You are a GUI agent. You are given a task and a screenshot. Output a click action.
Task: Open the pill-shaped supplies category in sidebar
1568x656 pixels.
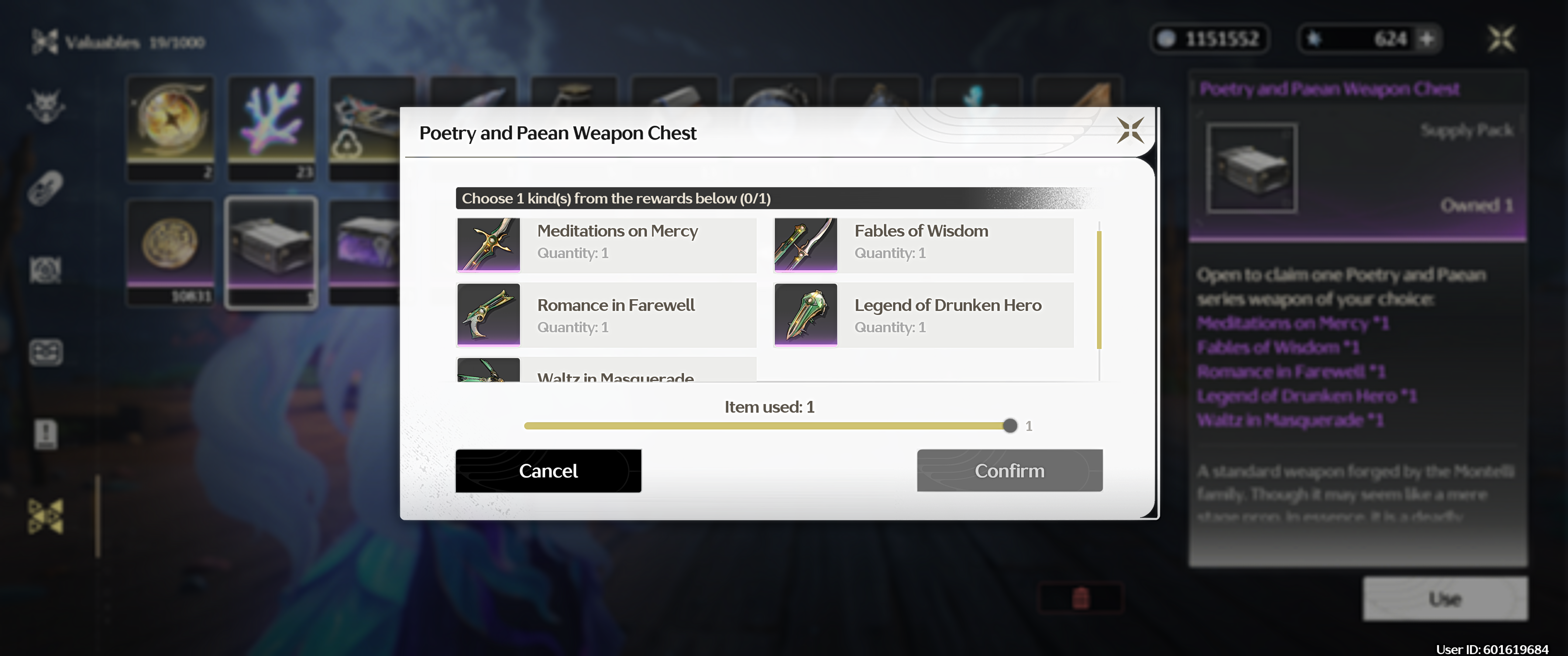(46, 188)
